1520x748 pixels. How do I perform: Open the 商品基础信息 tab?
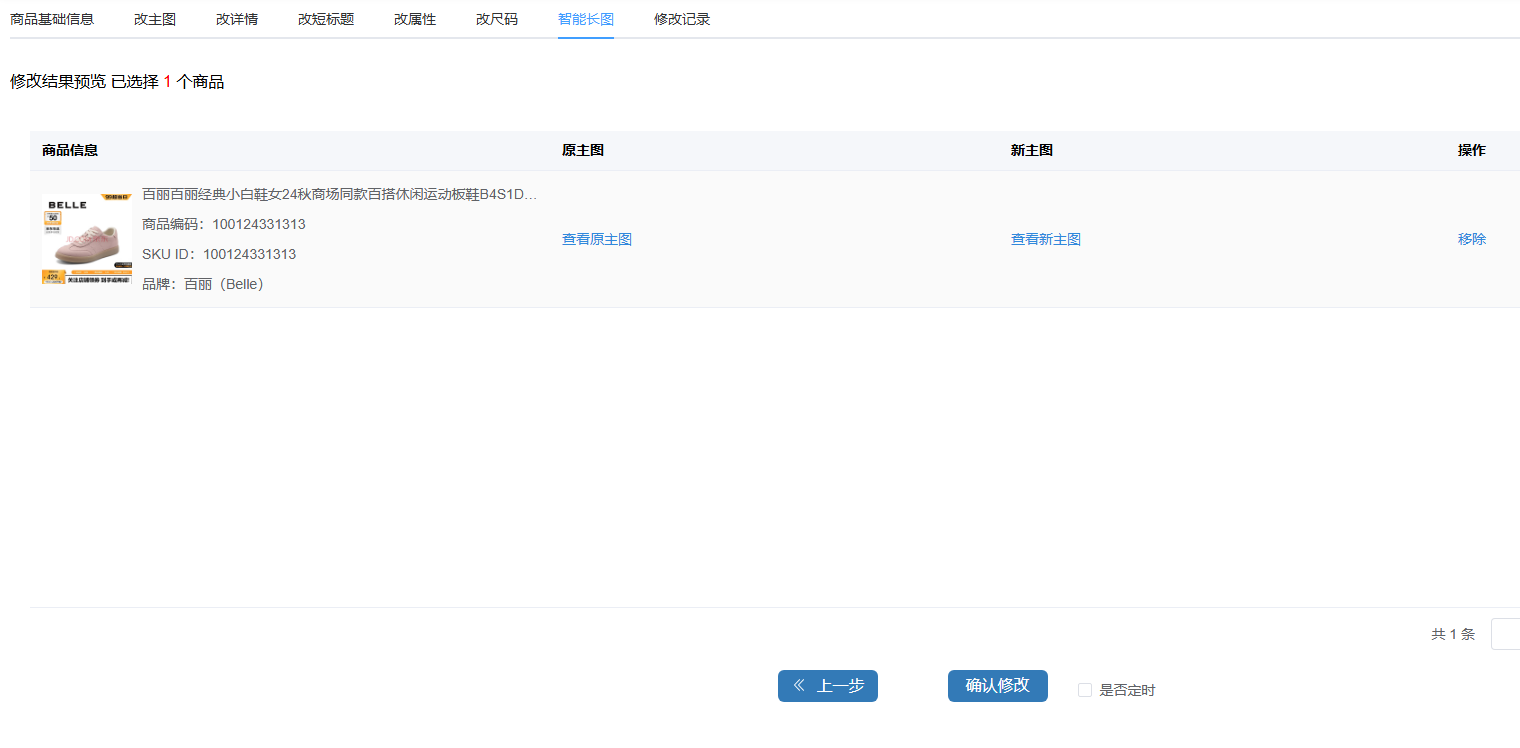coord(52,19)
